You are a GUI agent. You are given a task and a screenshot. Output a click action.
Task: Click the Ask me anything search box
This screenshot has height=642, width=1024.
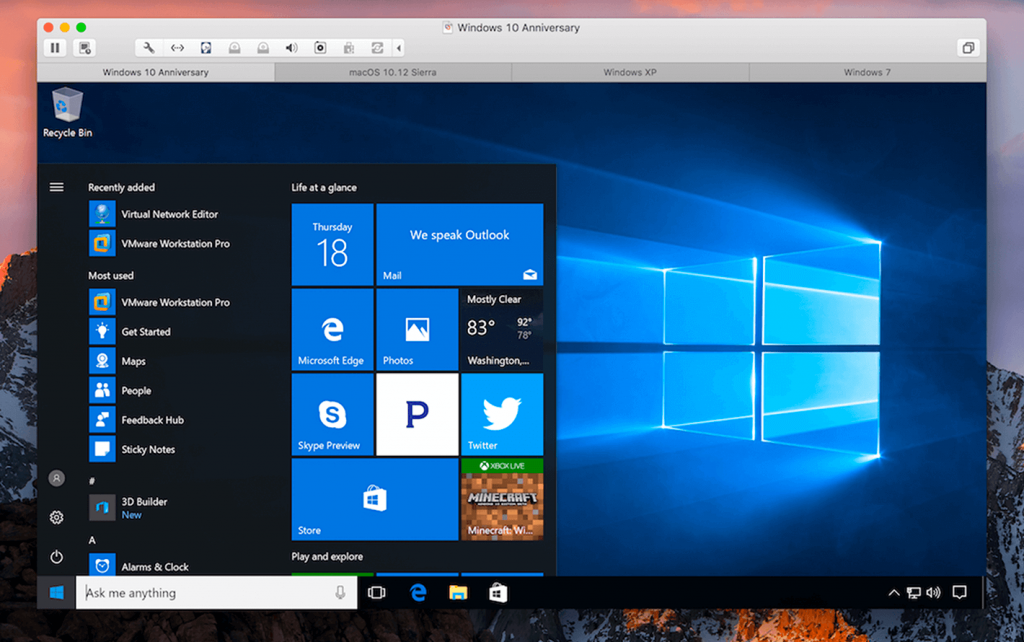[216, 592]
